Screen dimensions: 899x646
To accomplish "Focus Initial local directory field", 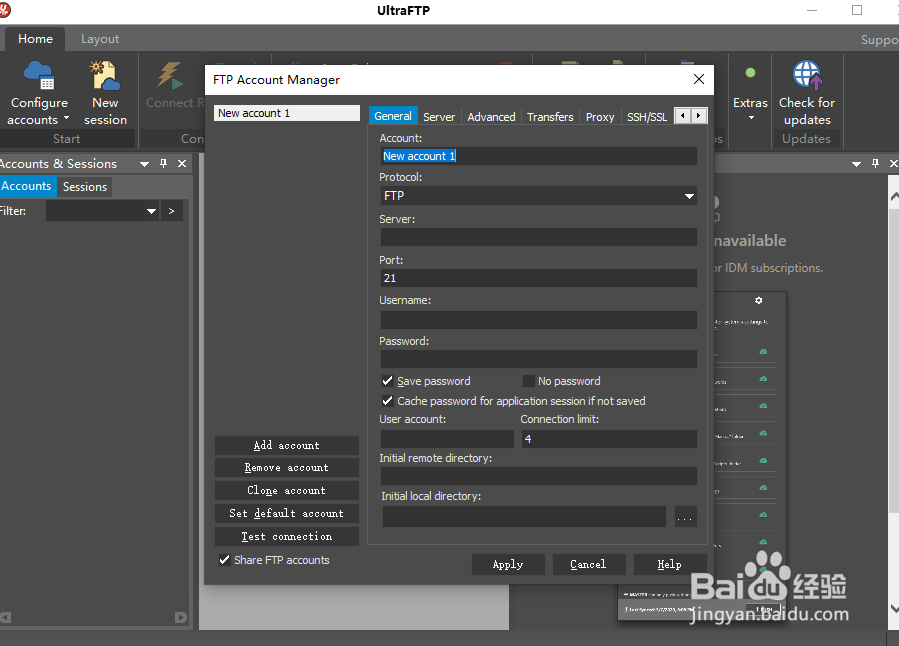I will tap(524, 516).
